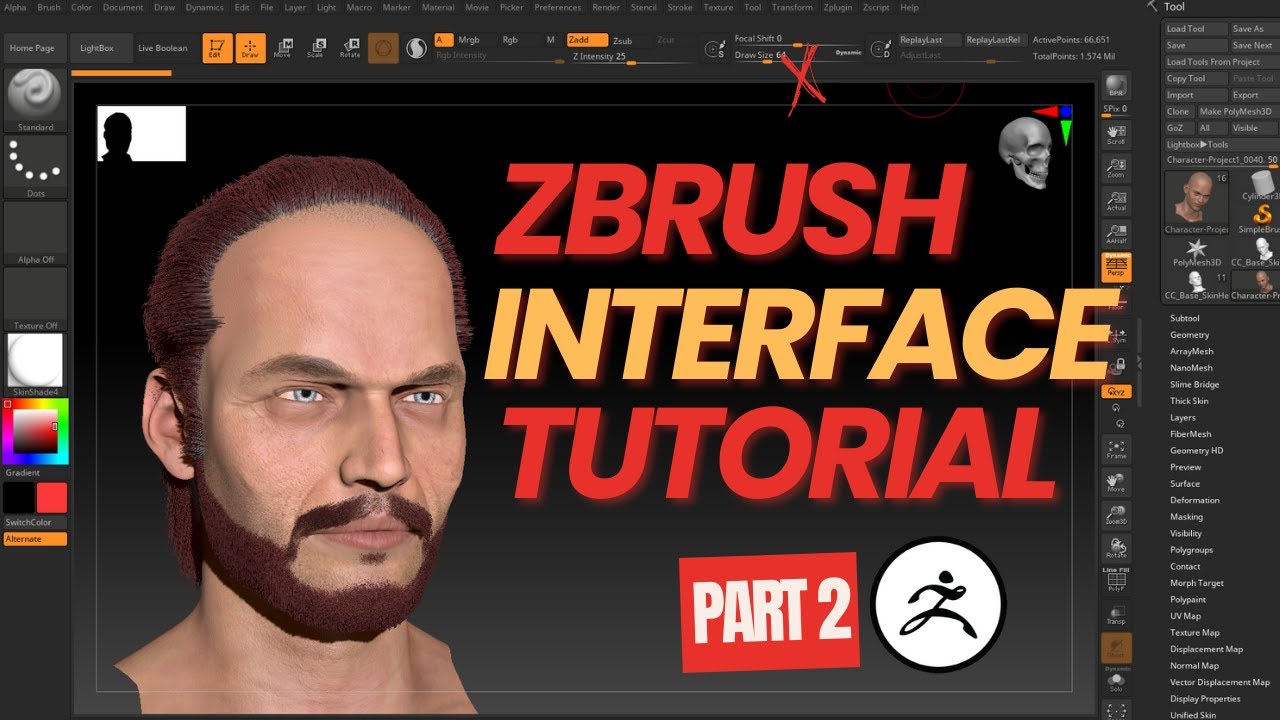1280x720 pixels.
Task: Activate the Draw mode icon
Action: tap(250, 48)
